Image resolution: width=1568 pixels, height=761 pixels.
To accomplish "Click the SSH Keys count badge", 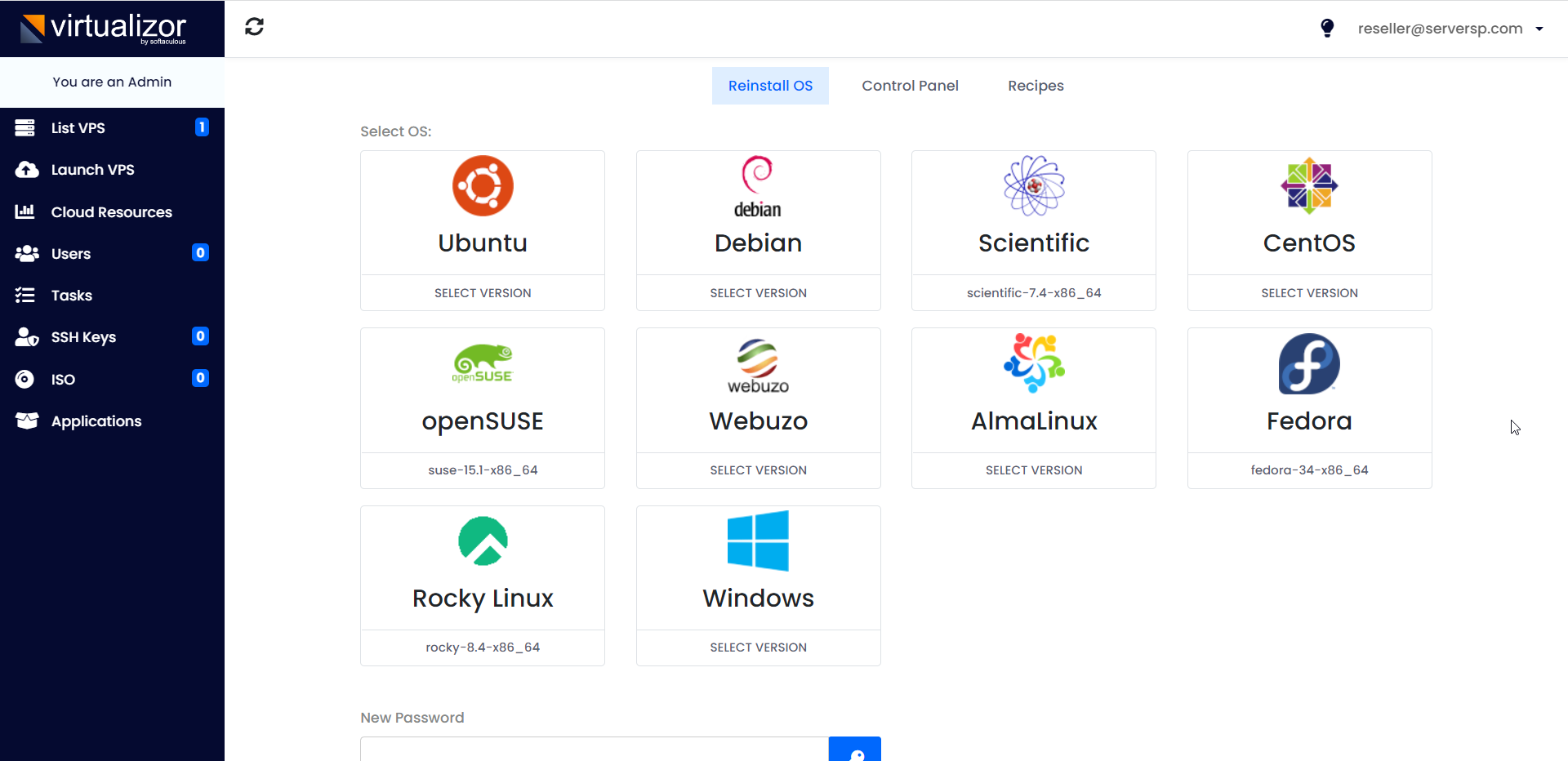I will pyautogui.click(x=200, y=336).
